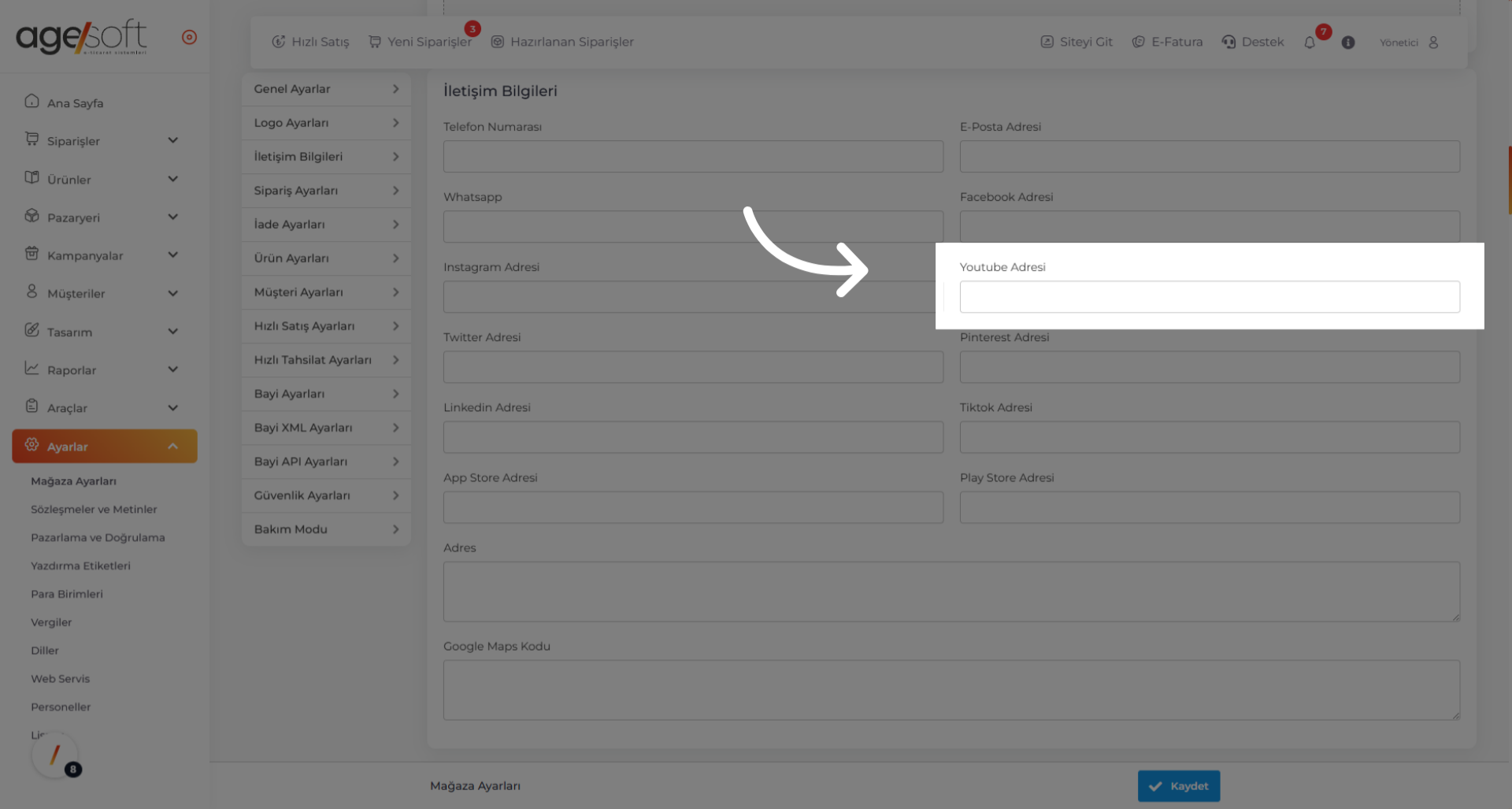Click the Müşteriler person icon
1512x809 pixels.
[x=31, y=291]
